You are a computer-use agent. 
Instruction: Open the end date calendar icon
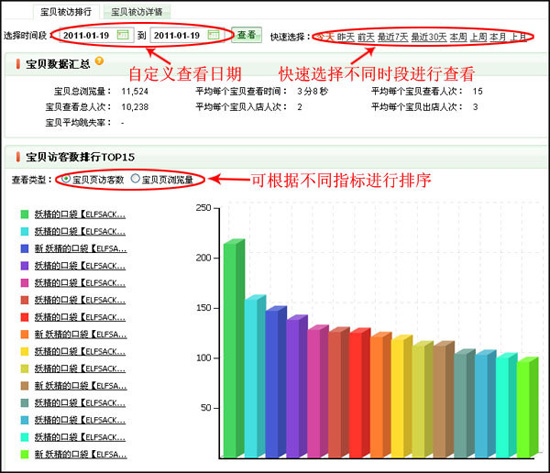pyautogui.click(x=214, y=35)
